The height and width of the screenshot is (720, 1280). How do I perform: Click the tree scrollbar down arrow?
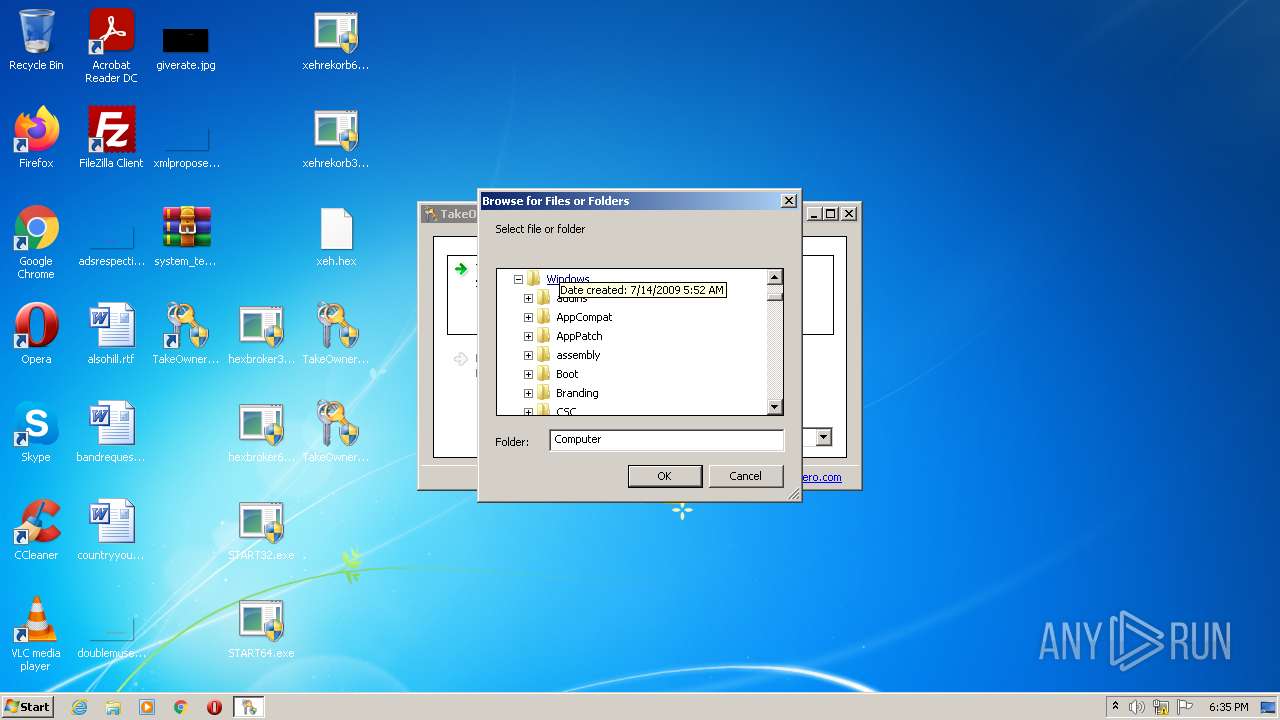point(774,407)
